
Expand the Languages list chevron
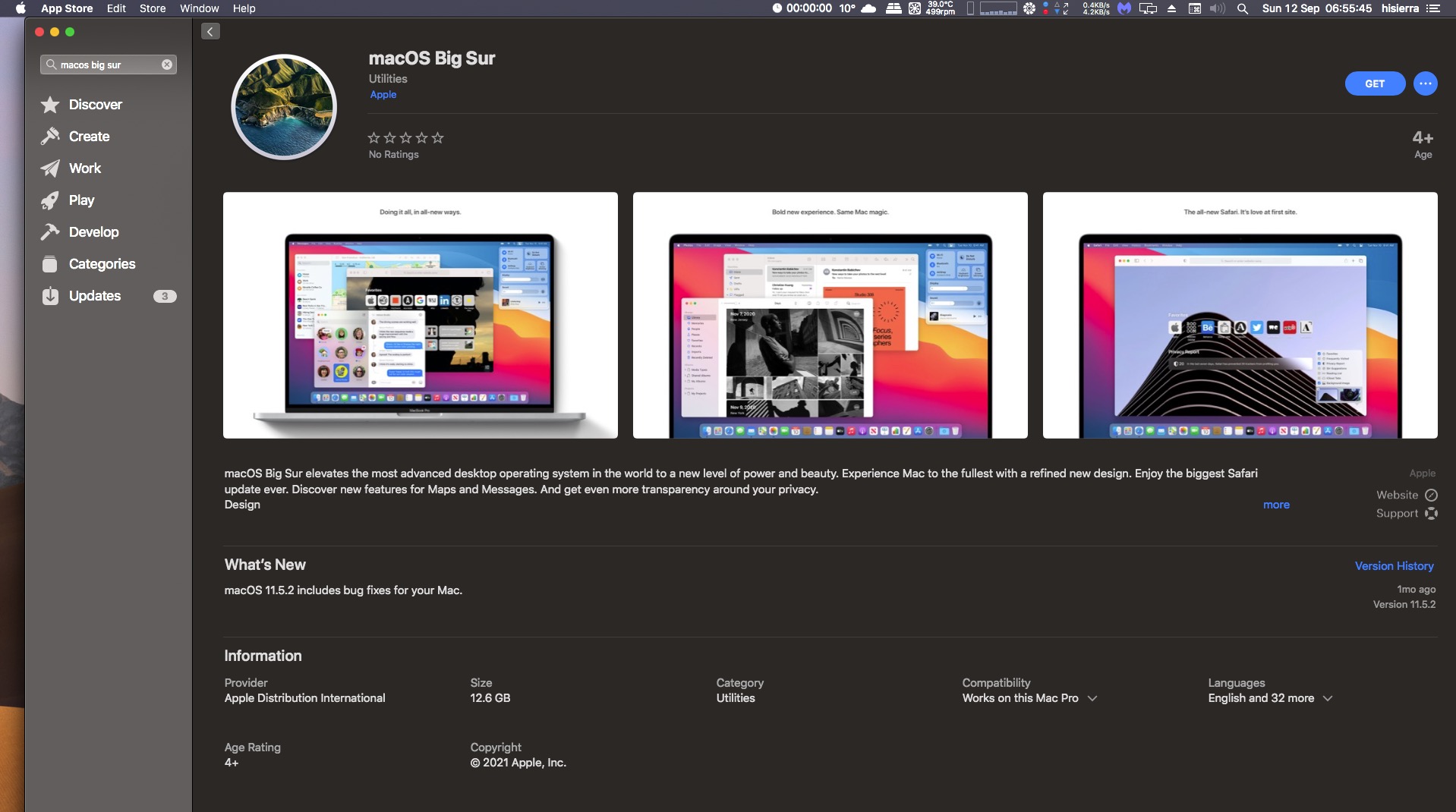(x=1328, y=698)
